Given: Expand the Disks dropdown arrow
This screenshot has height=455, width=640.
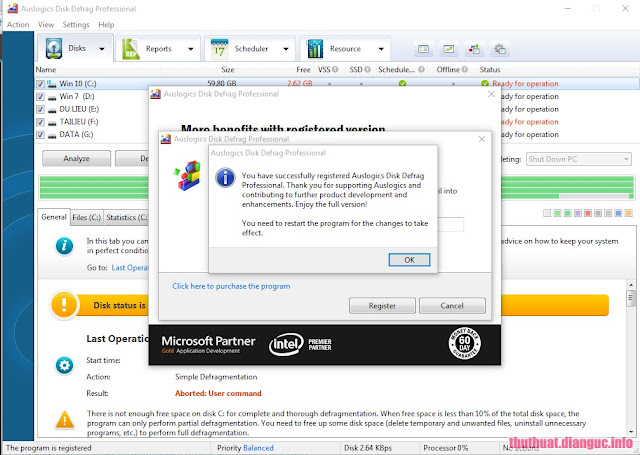Looking at the screenshot, I should click(102, 49).
